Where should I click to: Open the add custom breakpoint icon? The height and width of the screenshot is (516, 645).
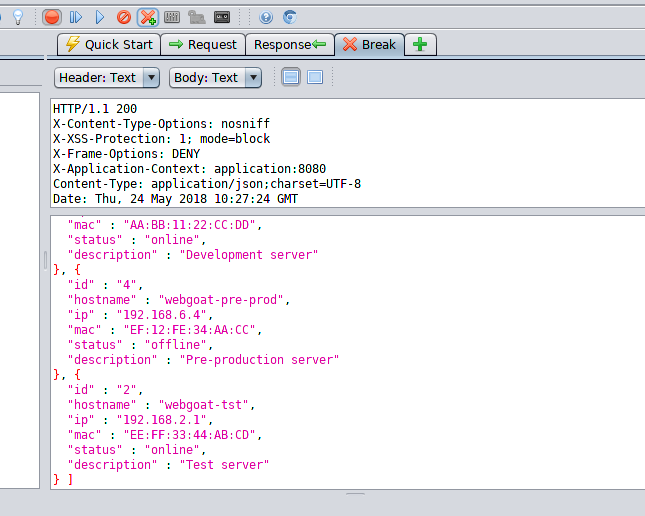[147, 17]
